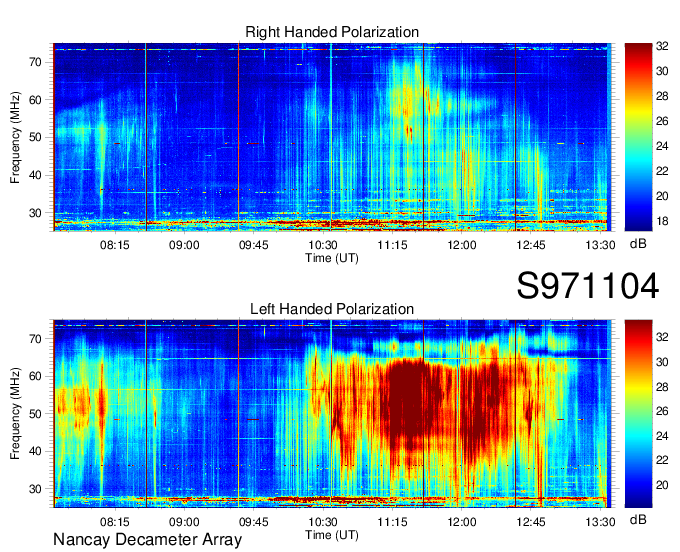Viewport: 680px width, 552px height.
Task: Click the 20 value on lower colorbar scale
Action: click(x=662, y=485)
